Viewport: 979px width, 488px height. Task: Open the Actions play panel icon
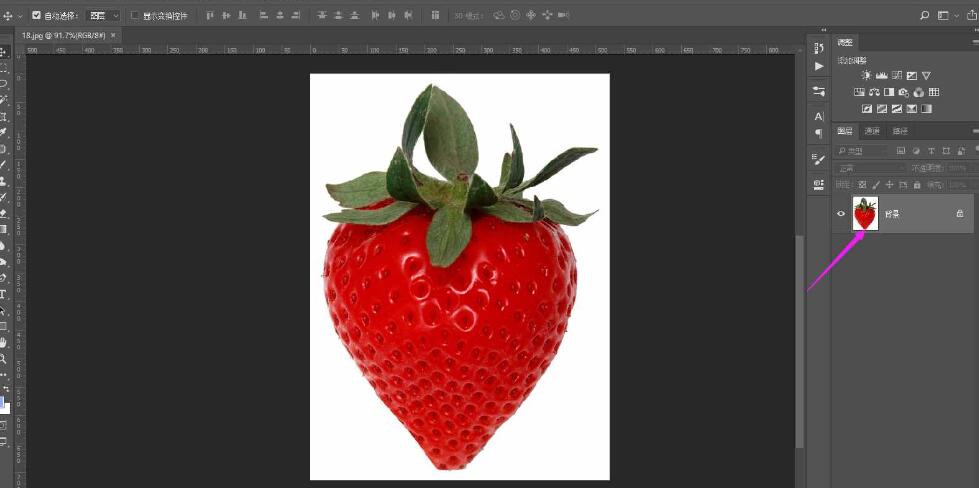819,66
